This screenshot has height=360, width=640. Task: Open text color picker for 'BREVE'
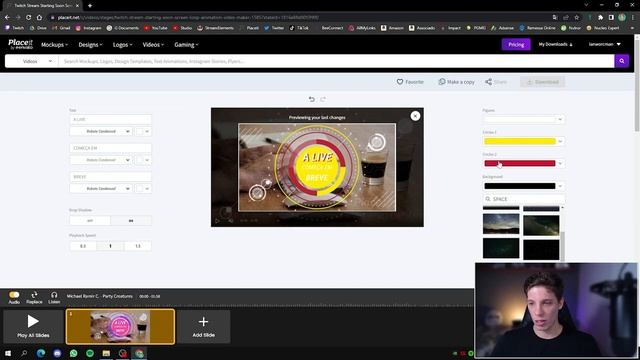pyautogui.click(x=143, y=189)
